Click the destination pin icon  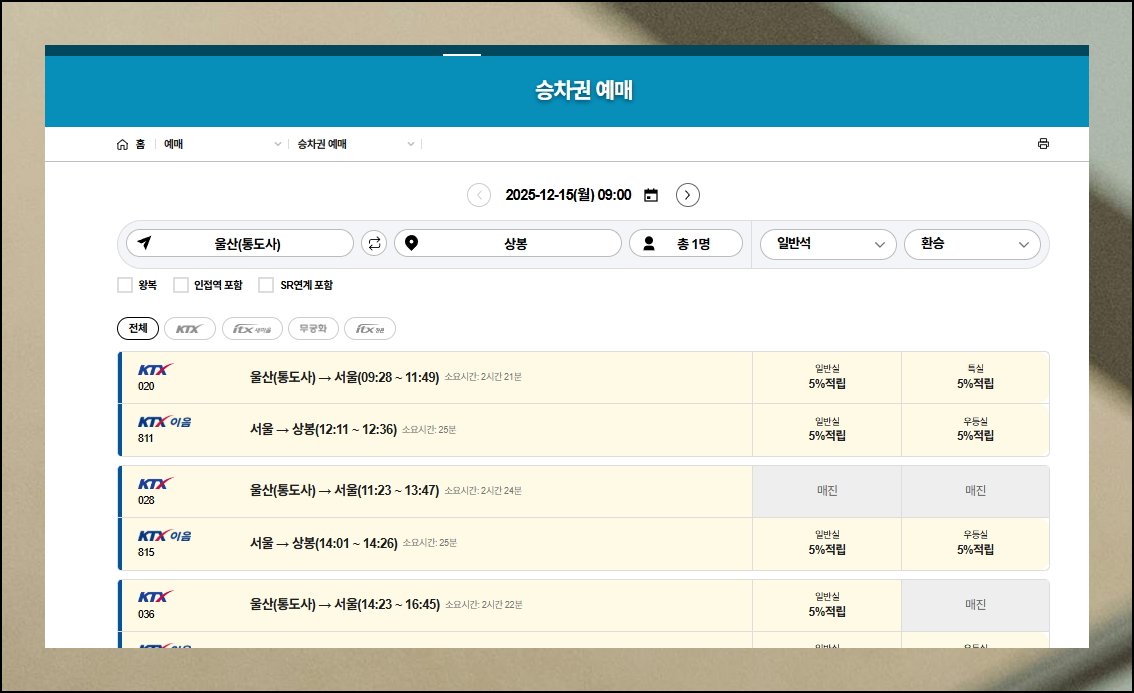(412, 243)
